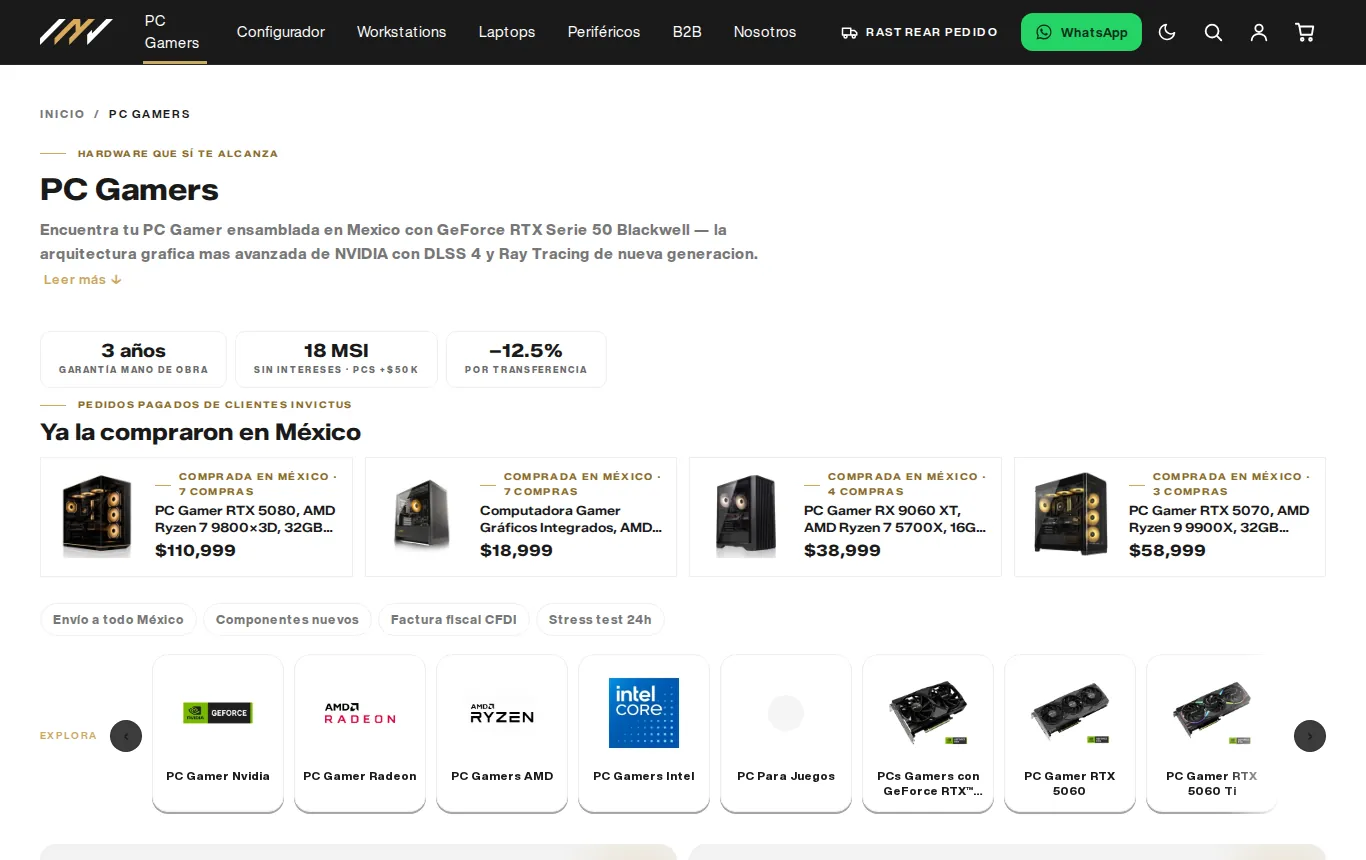The width and height of the screenshot is (1366, 860).
Task: Click the Factura fiscal CFDI chip
Action: [x=454, y=620]
